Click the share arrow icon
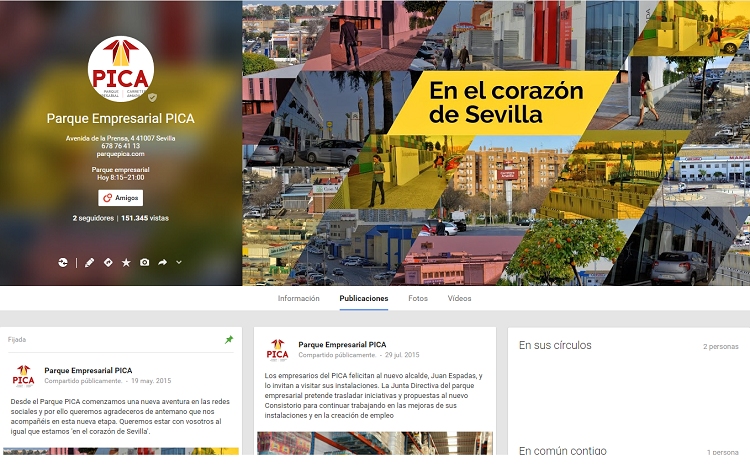 click(x=163, y=262)
